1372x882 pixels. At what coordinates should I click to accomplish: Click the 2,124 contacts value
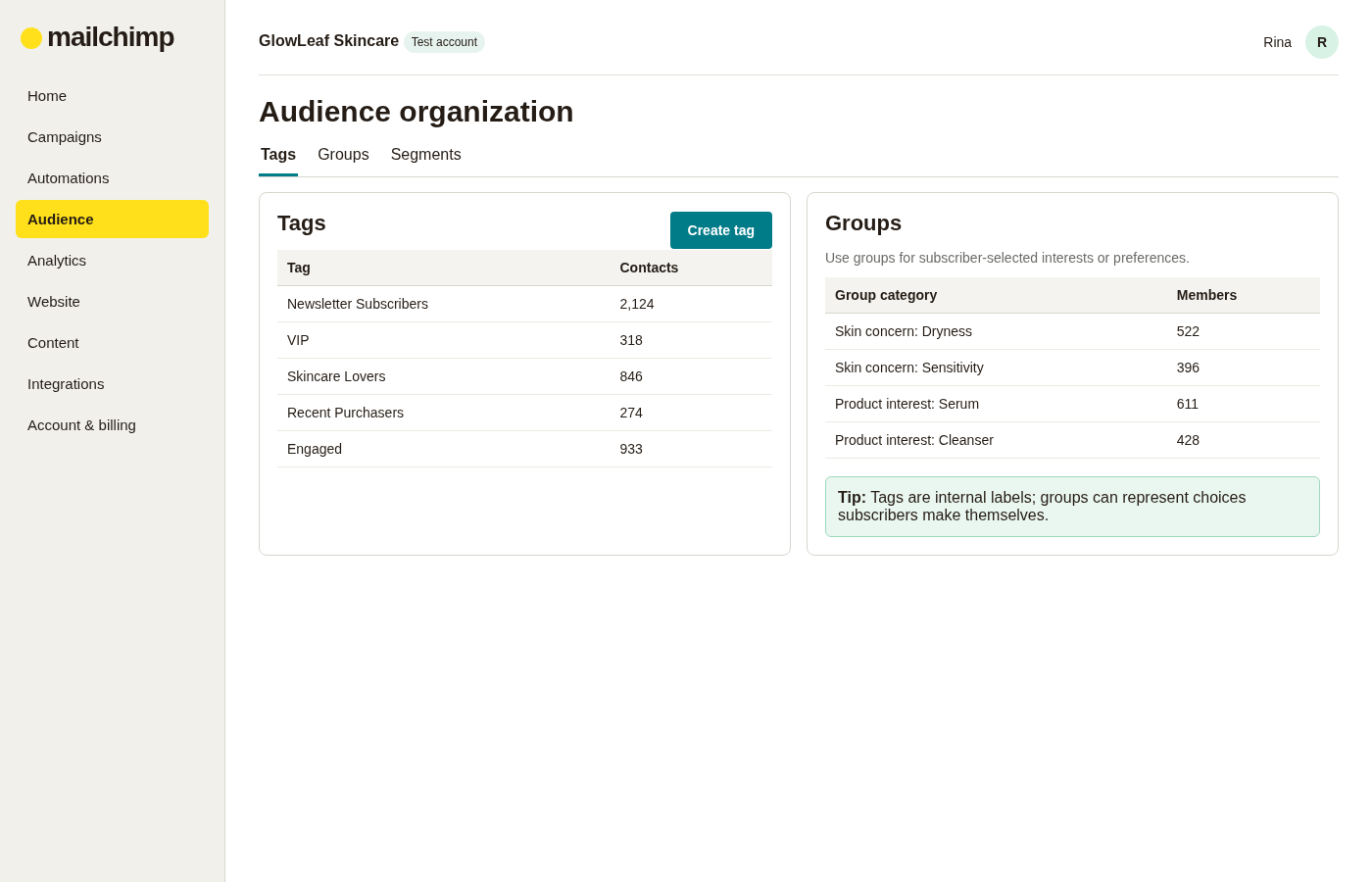pos(637,304)
